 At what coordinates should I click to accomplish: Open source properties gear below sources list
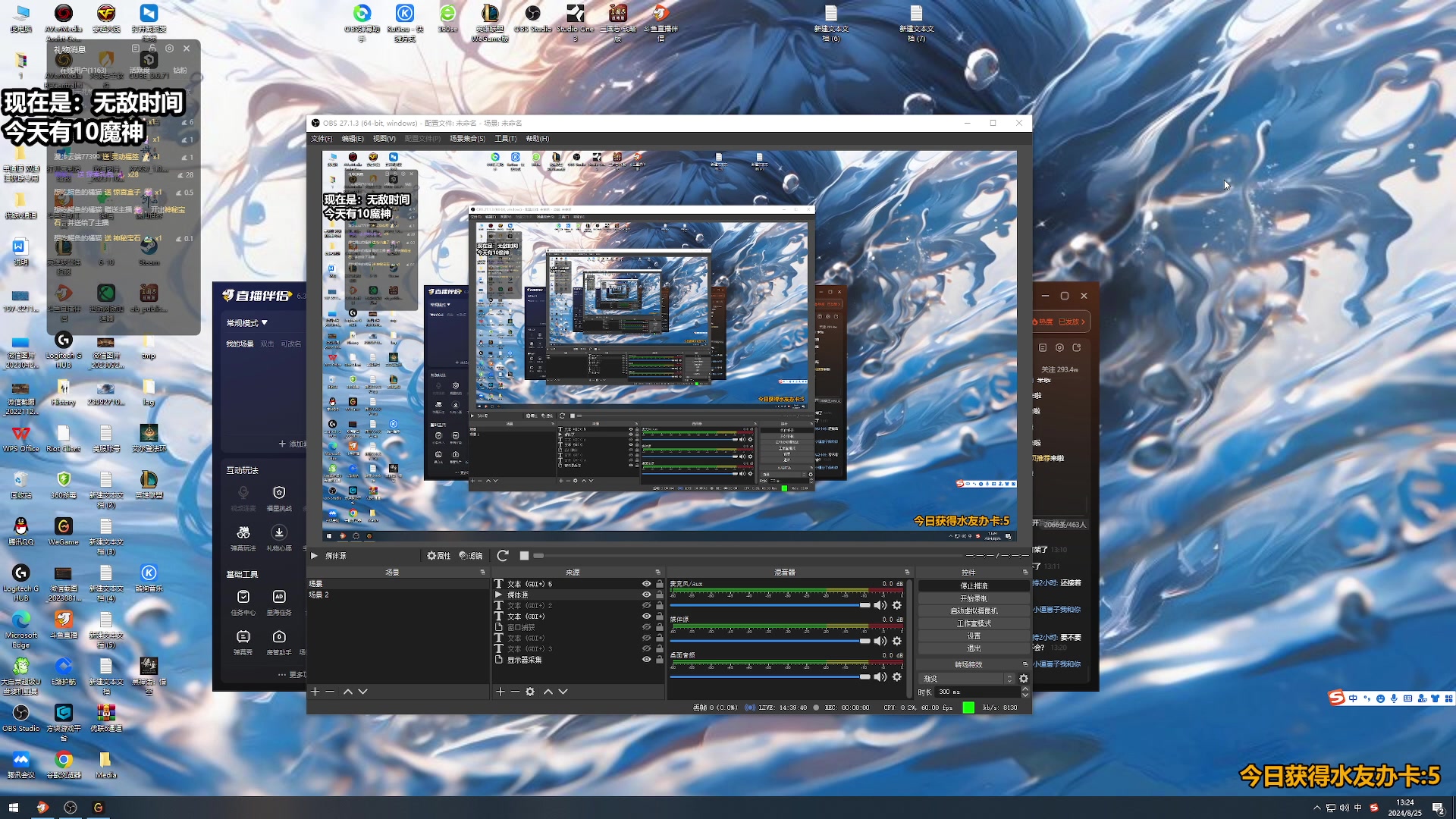(530, 692)
